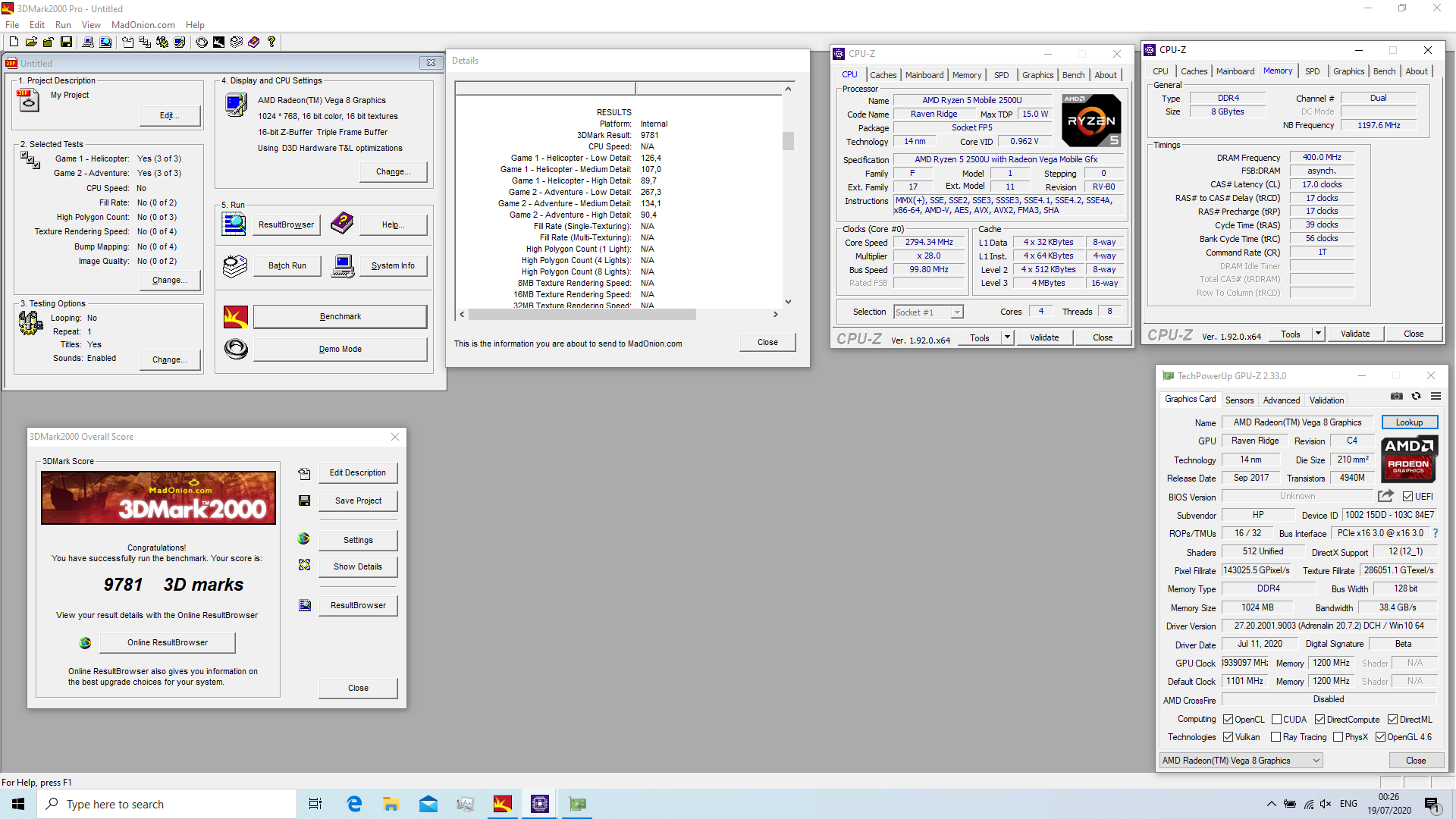
Task: Click the Lookup button in GPU-Z
Action: 1409,422
